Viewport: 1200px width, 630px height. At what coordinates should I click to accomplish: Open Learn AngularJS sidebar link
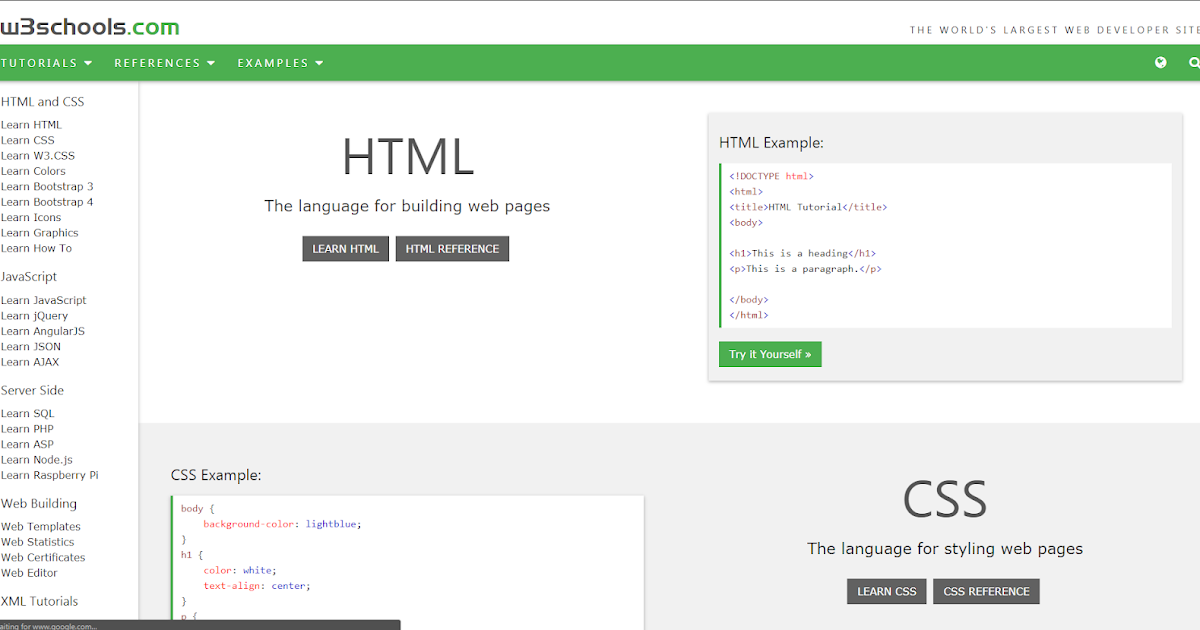coord(43,331)
